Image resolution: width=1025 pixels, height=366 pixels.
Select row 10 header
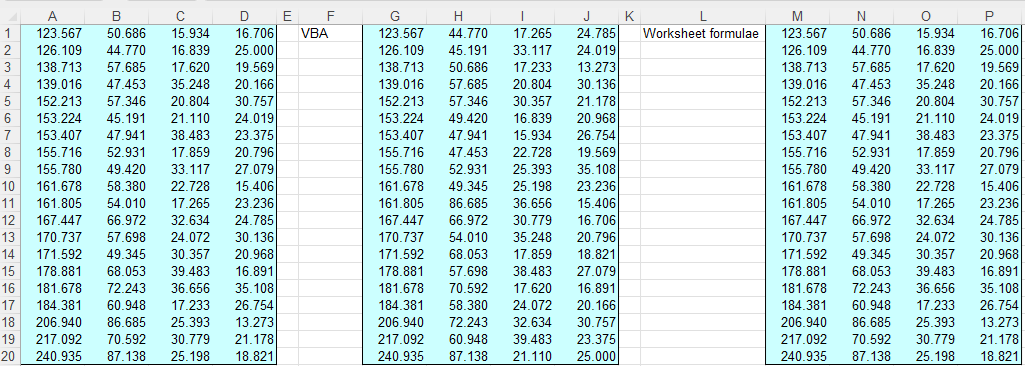pyautogui.click(x=10, y=186)
